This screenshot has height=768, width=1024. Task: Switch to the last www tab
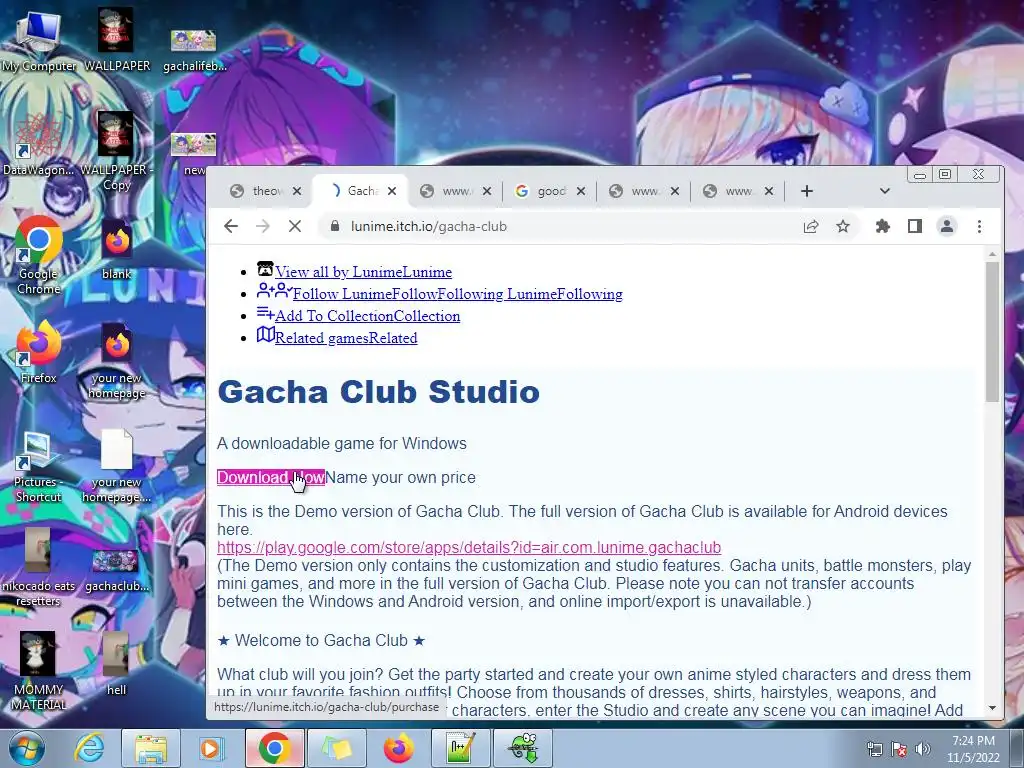point(737,191)
